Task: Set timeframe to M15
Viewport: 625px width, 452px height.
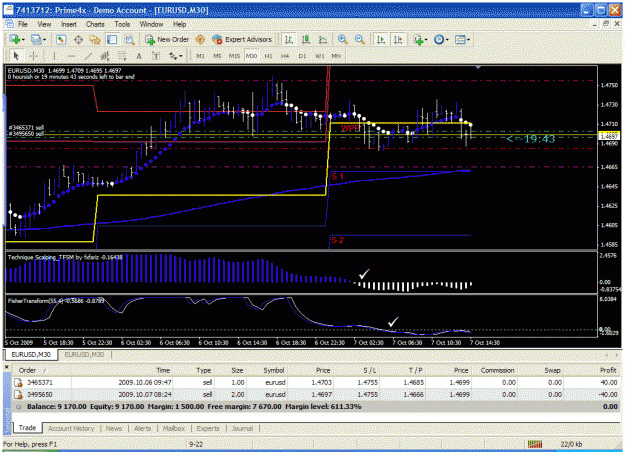Action: click(x=234, y=56)
